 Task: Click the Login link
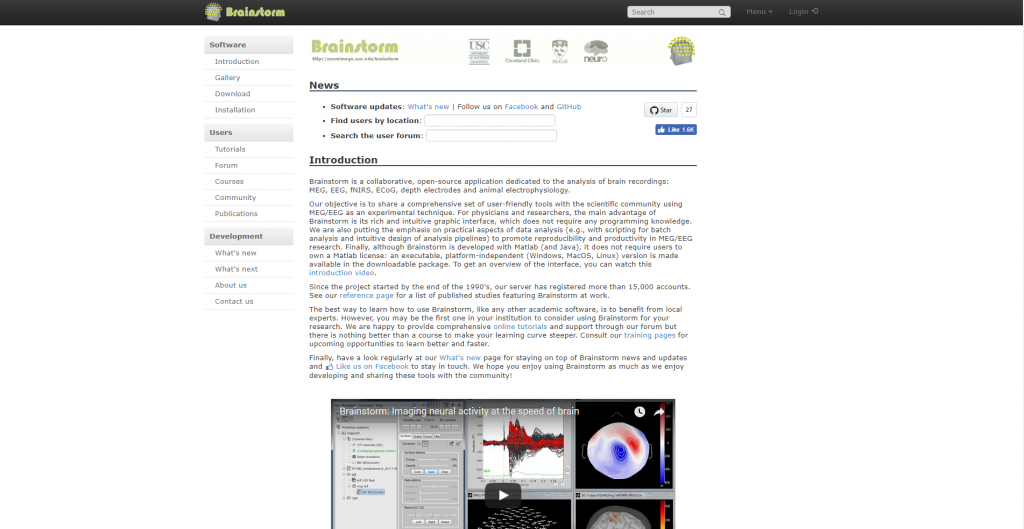[803, 12]
